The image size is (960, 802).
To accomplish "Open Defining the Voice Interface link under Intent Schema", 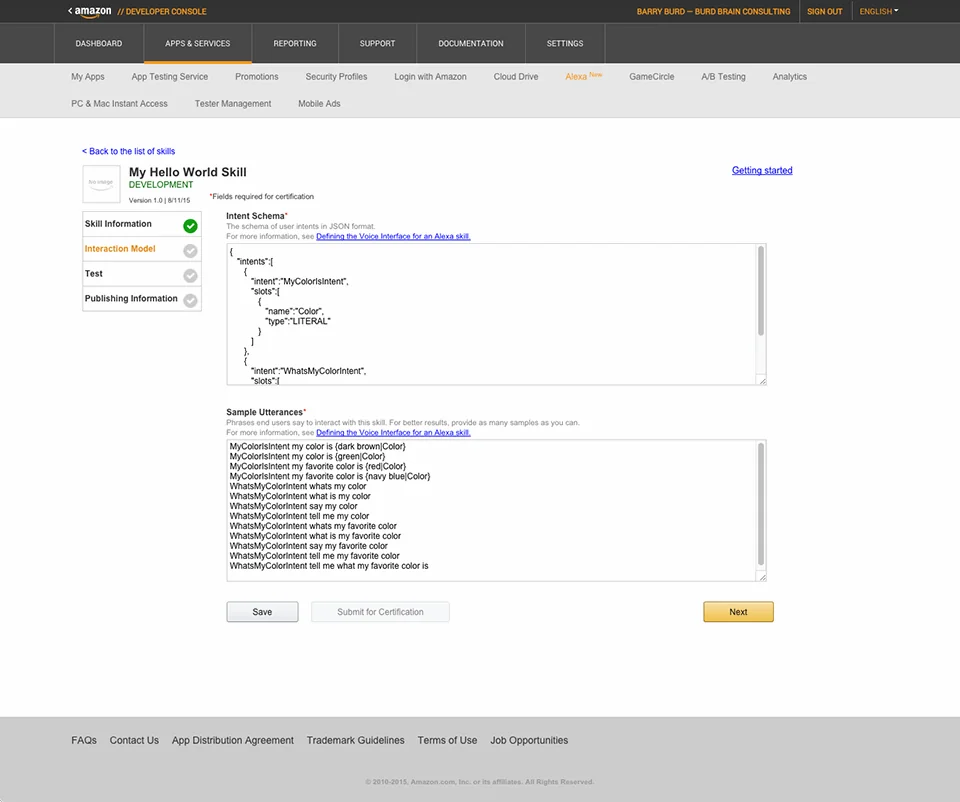I will tap(393, 236).
